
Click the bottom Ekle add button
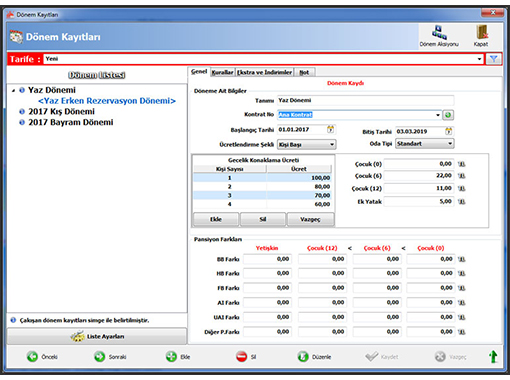(x=178, y=357)
